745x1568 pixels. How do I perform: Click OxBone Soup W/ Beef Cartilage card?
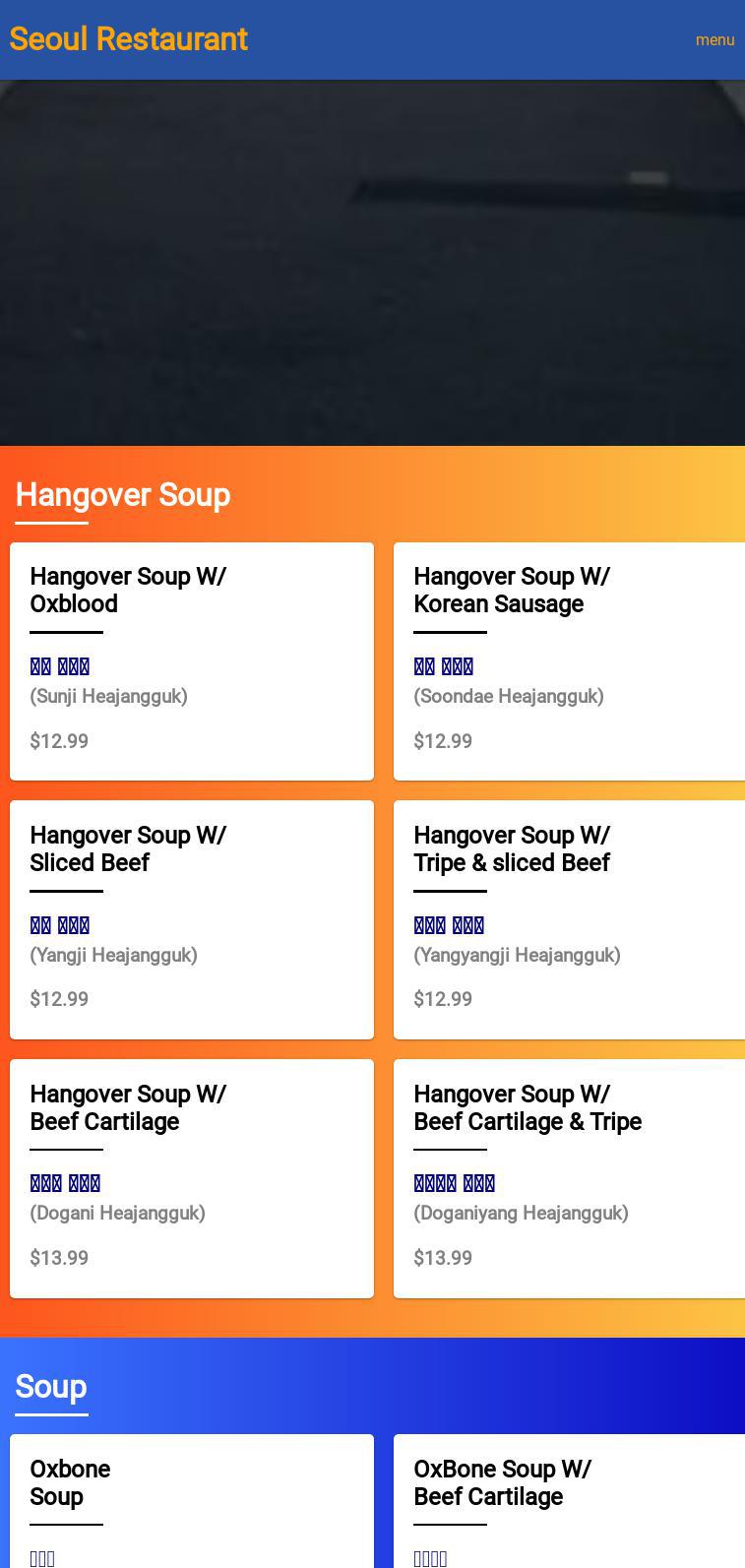coord(569,1501)
